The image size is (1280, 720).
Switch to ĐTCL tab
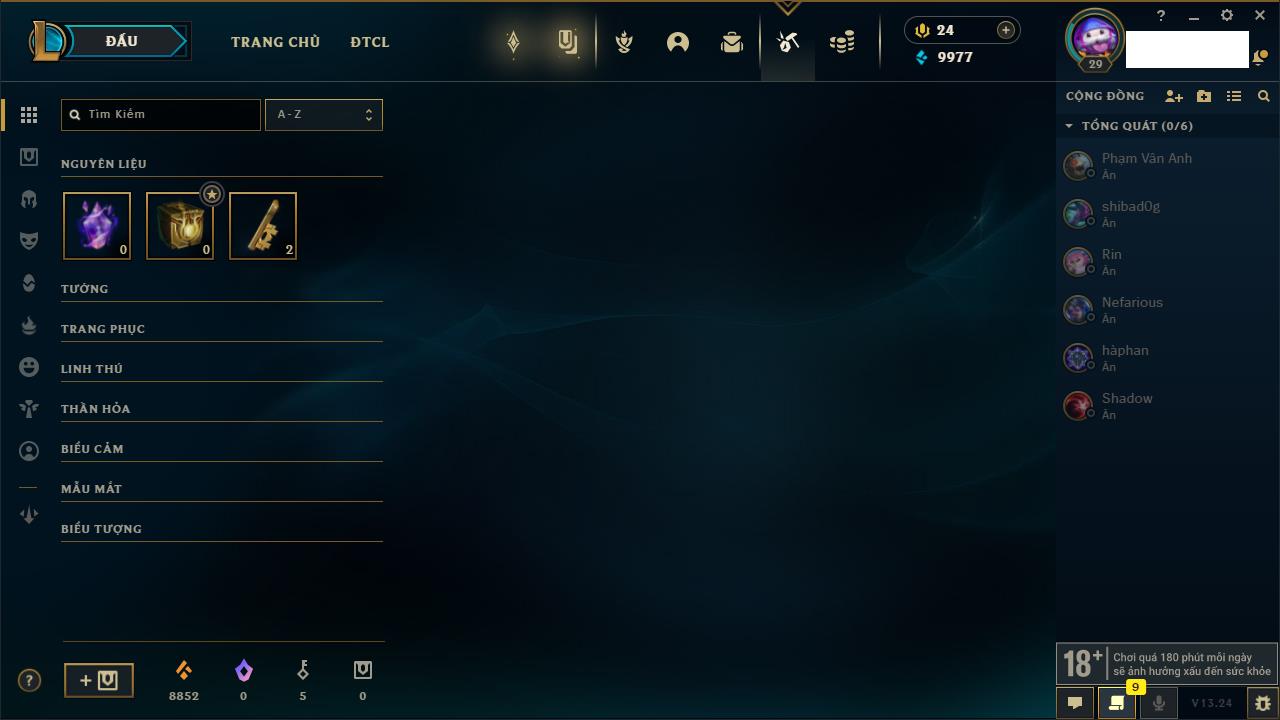point(370,42)
